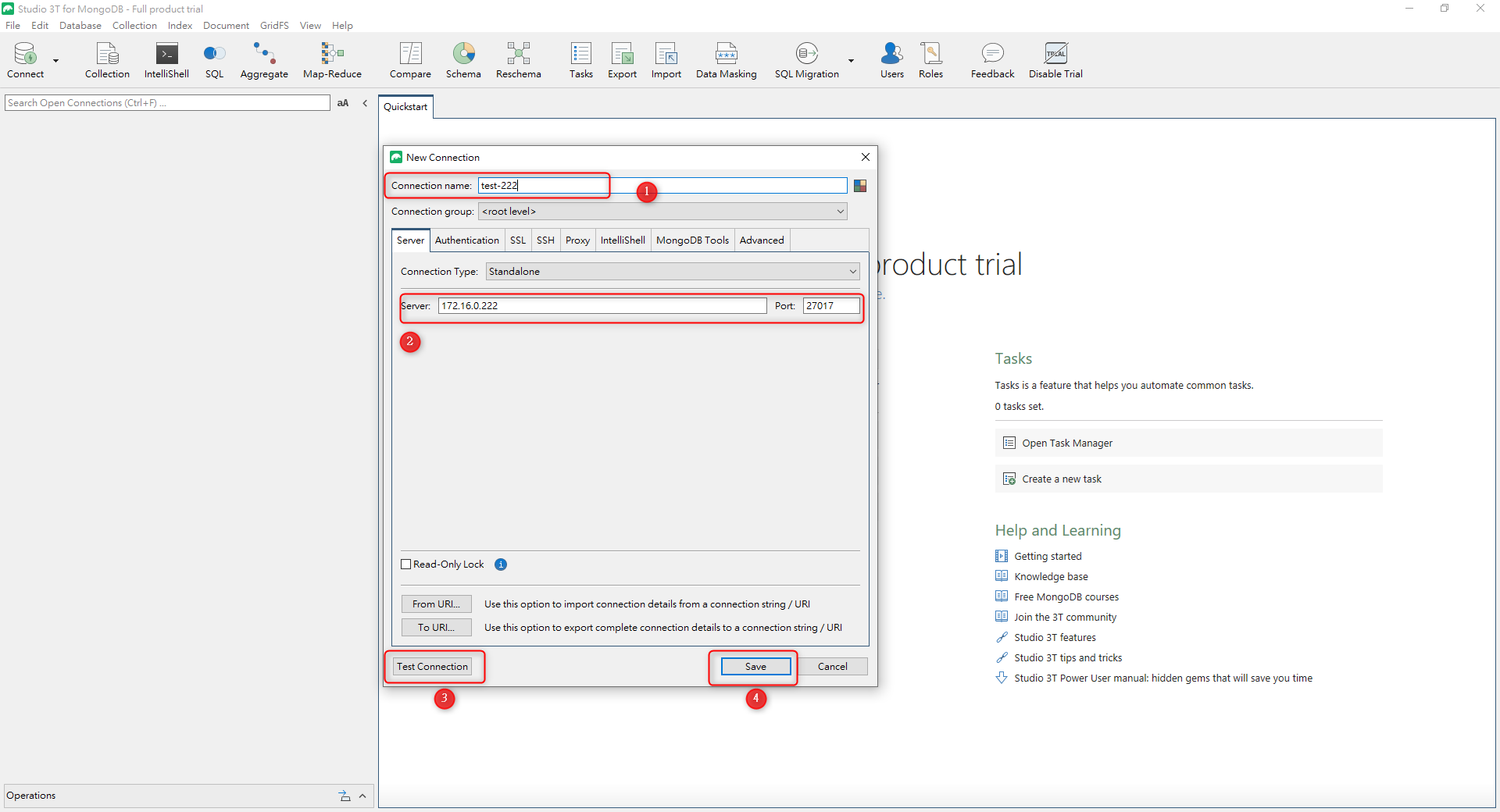Viewport: 1500px width, 812px height.
Task: Open IntelliShell from the toolbar
Action: (166, 60)
